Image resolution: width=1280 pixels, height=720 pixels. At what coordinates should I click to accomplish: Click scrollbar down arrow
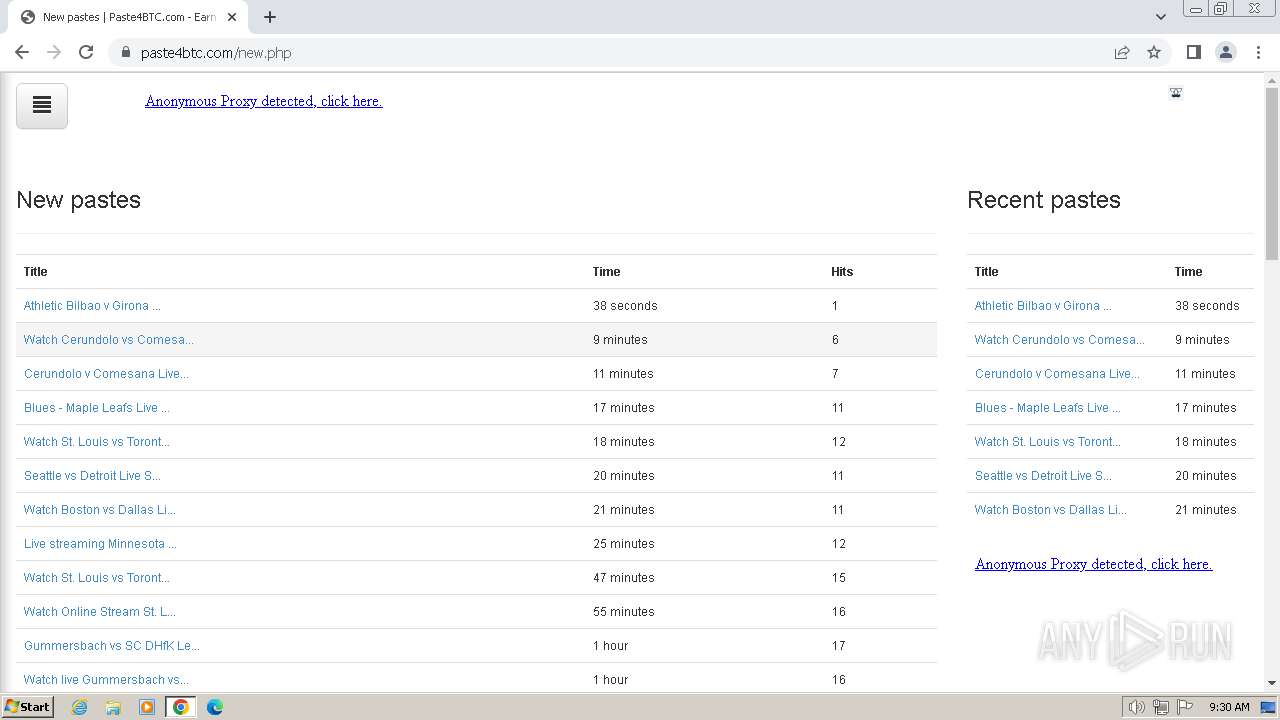(x=1272, y=683)
